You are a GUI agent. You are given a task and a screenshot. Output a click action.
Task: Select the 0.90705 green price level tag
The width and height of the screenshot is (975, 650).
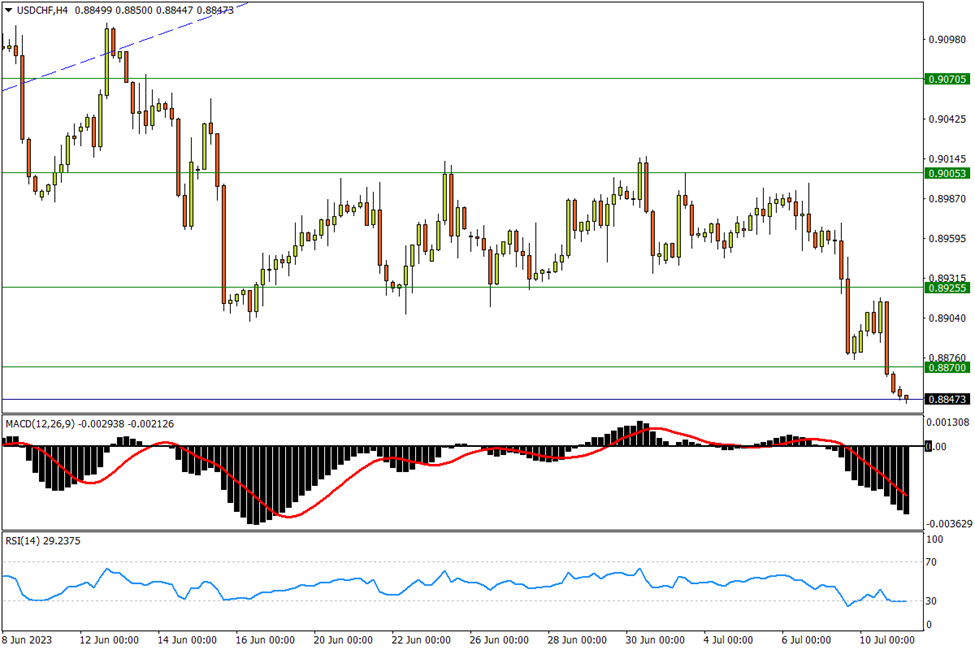click(x=946, y=78)
